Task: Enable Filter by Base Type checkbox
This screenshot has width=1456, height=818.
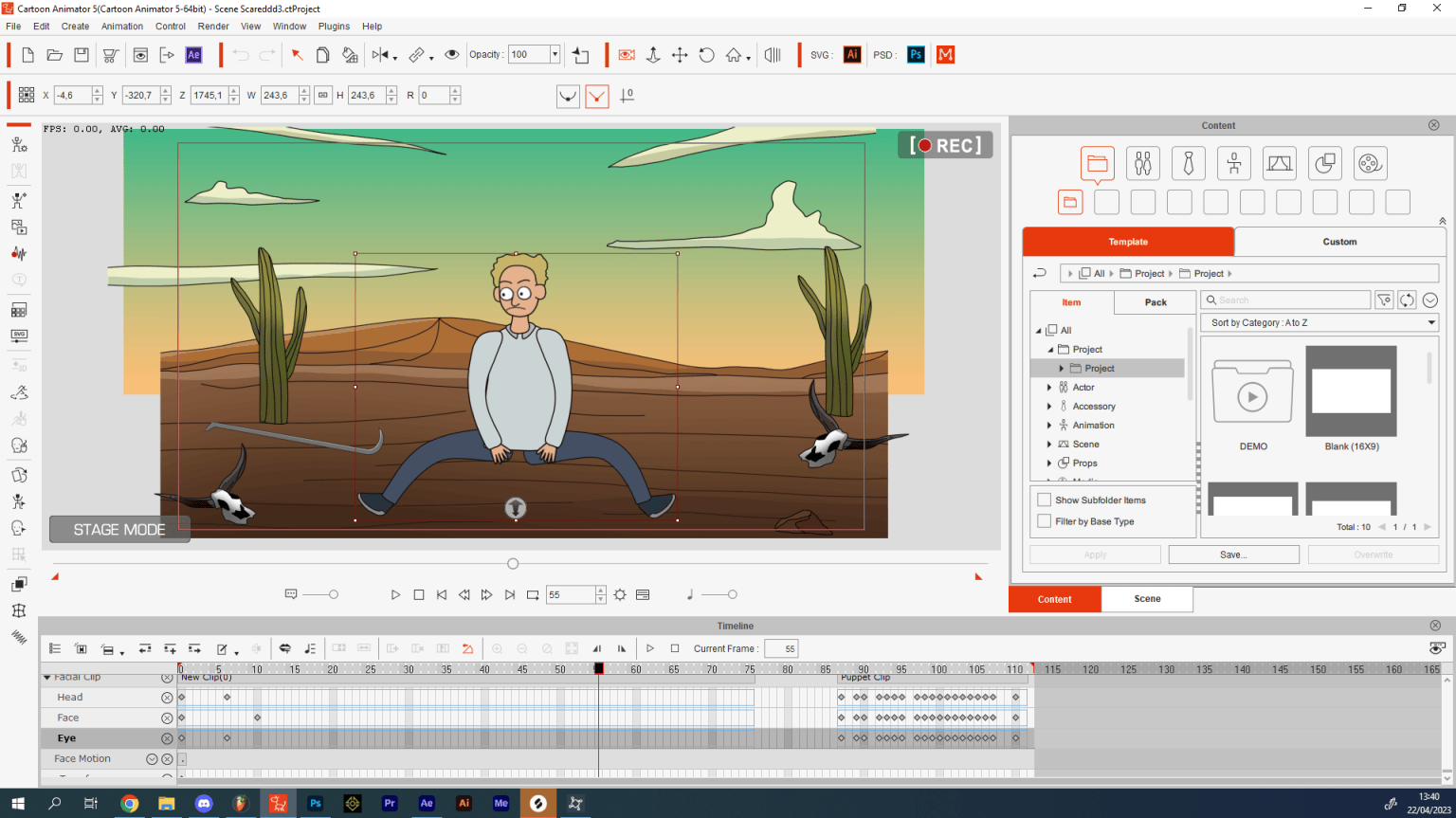Action: (1045, 521)
